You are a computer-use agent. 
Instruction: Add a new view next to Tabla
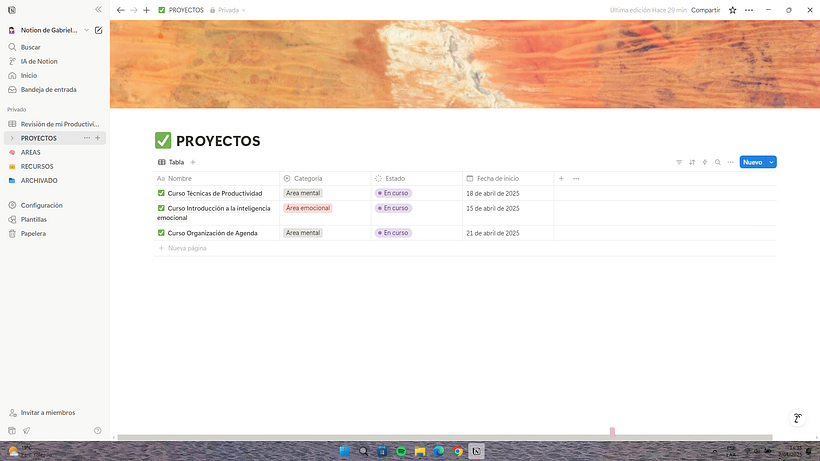pyautogui.click(x=193, y=162)
